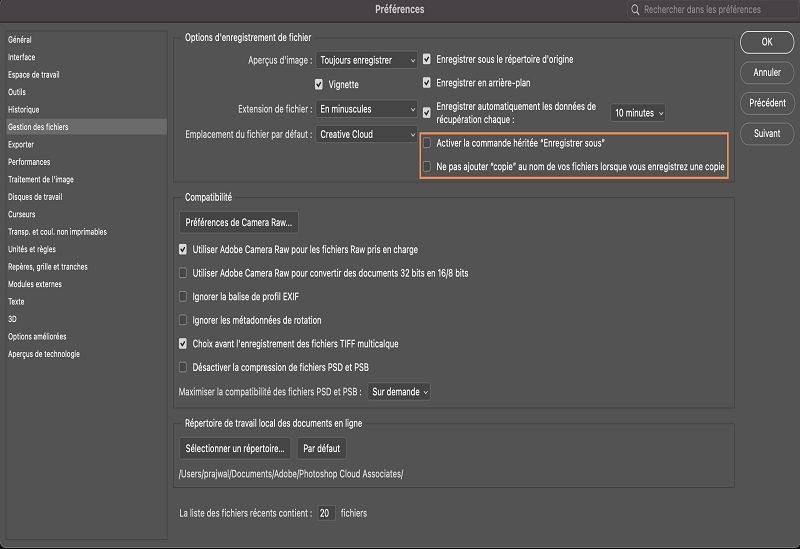The width and height of the screenshot is (800, 549).
Task: Enable Ignorer les métadonnées de rotation
Action: 183,320
